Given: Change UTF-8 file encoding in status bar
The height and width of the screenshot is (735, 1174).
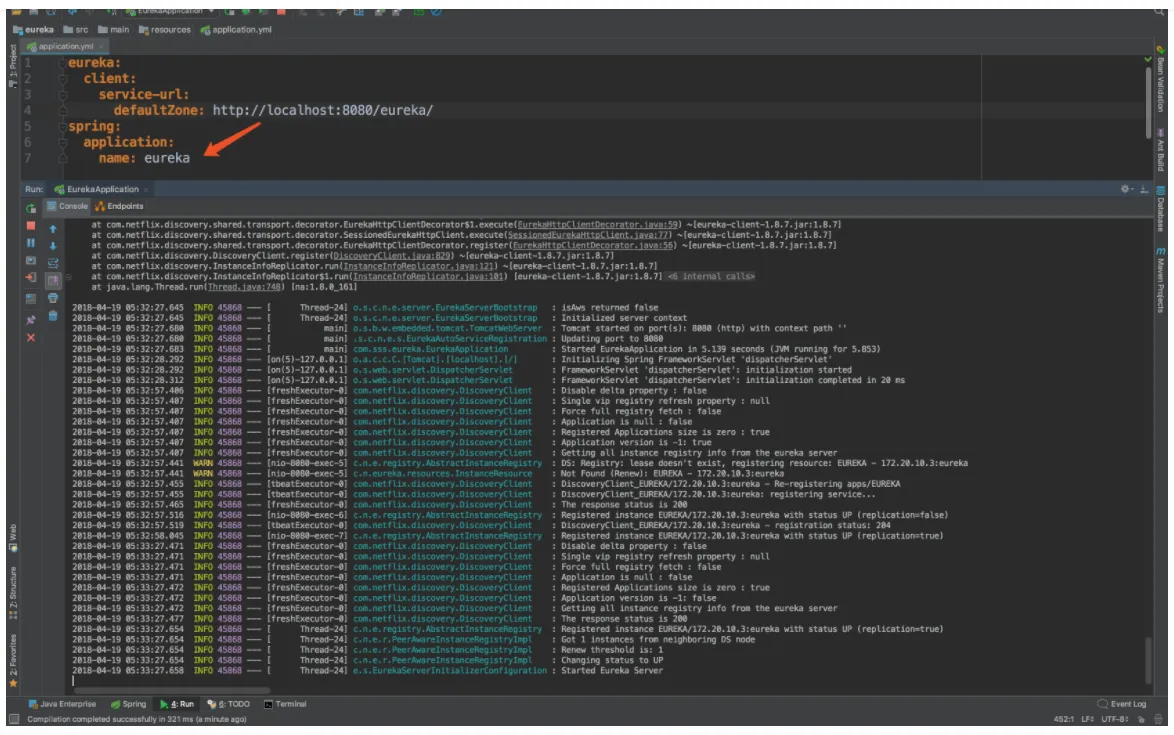Looking at the screenshot, I should click(x=1115, y=719).
